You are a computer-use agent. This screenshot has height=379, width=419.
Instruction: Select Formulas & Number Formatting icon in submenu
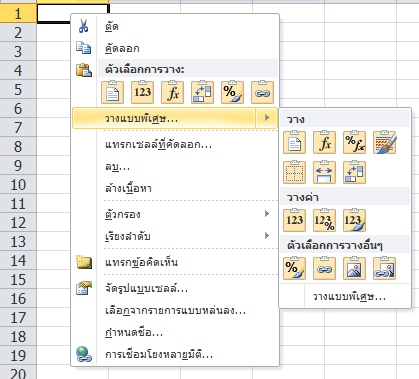point(354,142)
